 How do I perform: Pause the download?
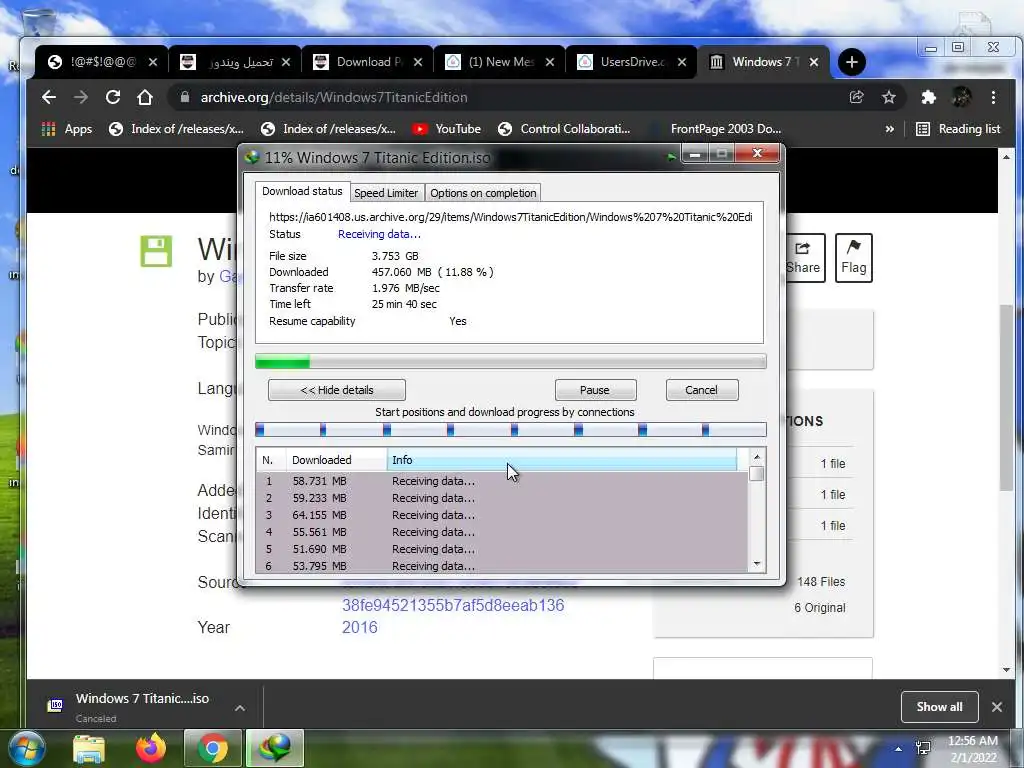[595, 390]
